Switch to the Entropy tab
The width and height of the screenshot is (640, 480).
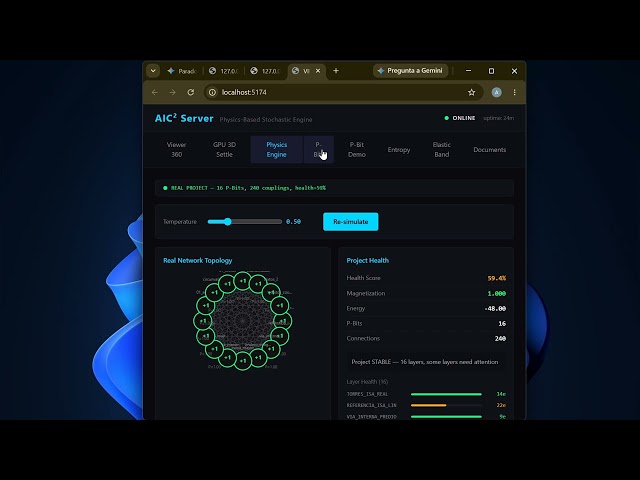[x=399, y=150]
